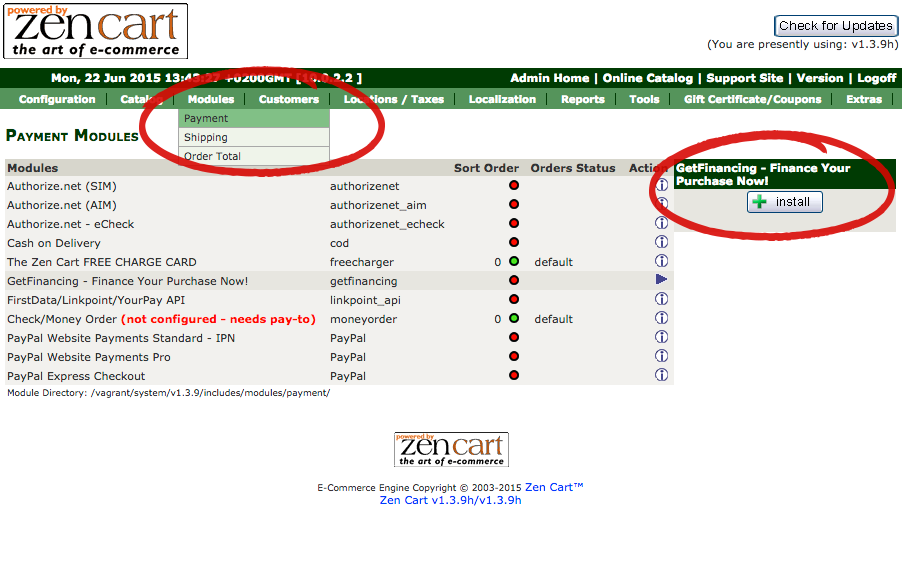Click info icon for Authorize.net - eCheck

[x=661, y=223]
